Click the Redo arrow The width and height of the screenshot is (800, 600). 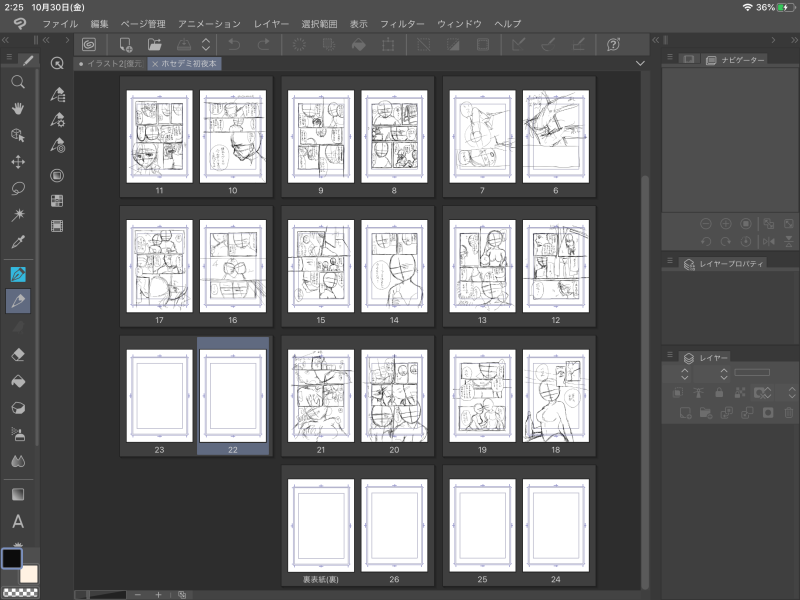263,44
